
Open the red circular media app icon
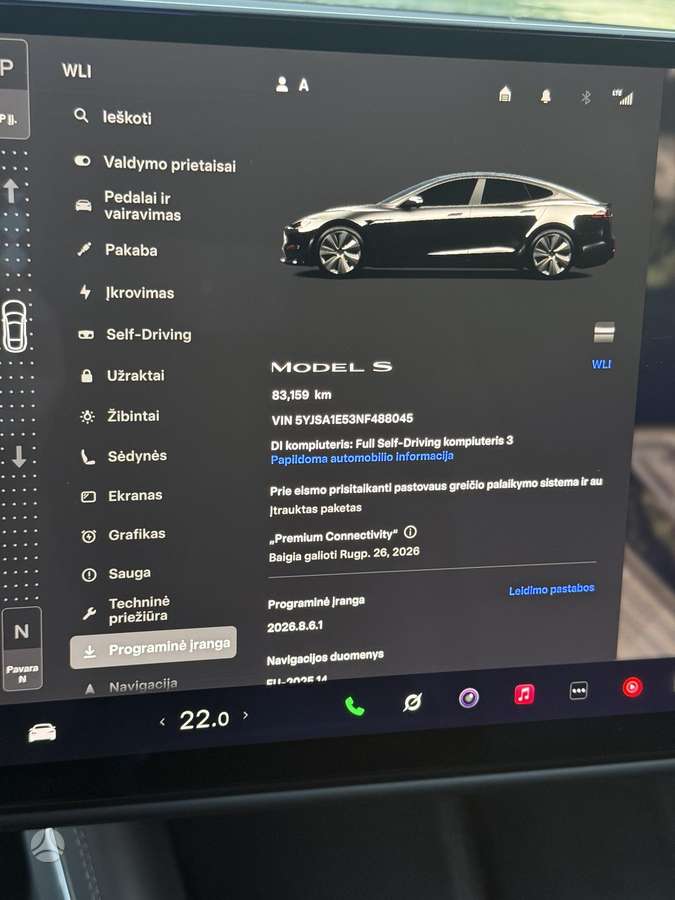(632, 687)
